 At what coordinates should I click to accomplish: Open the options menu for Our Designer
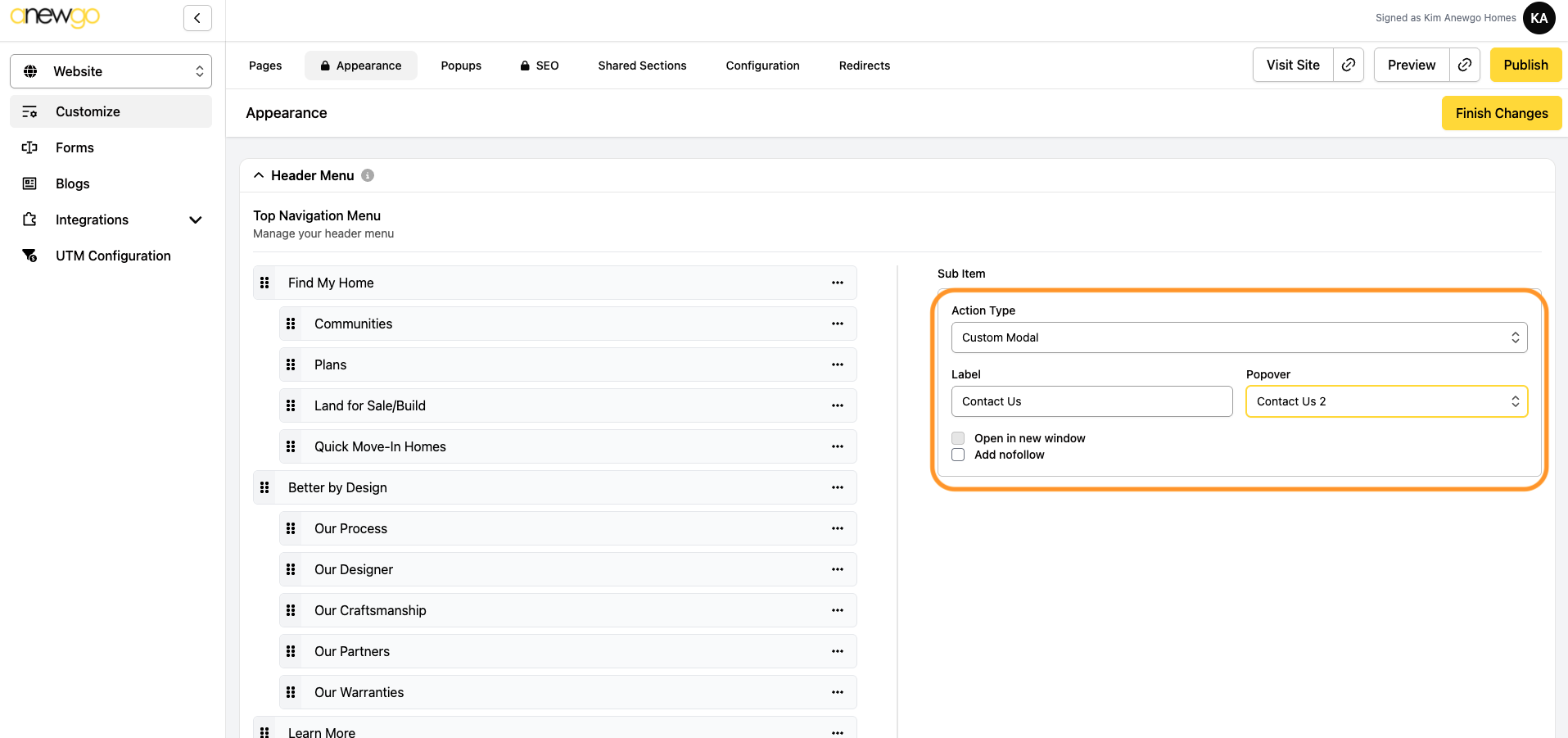837,569
